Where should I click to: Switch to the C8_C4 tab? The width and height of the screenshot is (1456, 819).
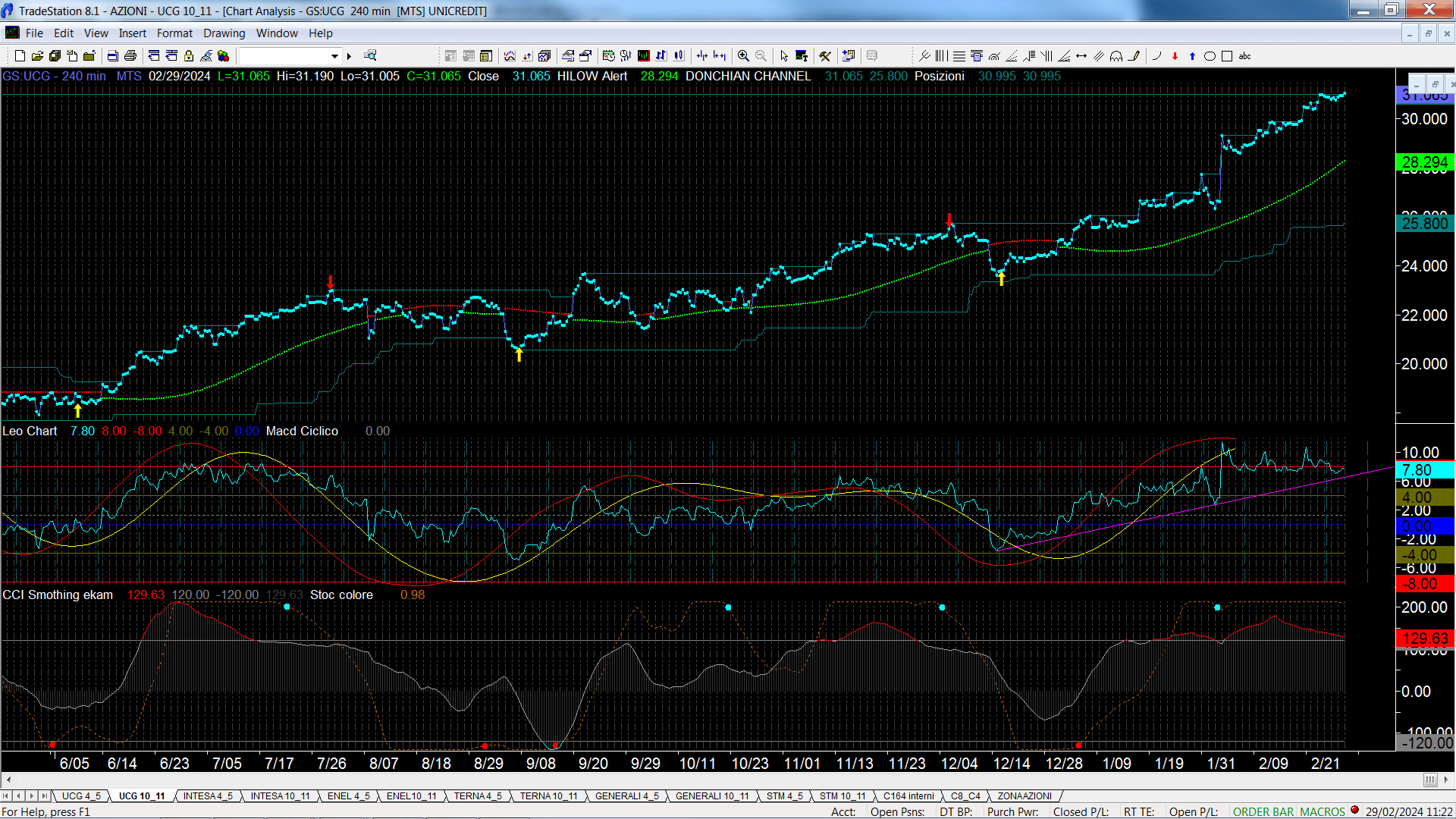(x=965, y=796)
